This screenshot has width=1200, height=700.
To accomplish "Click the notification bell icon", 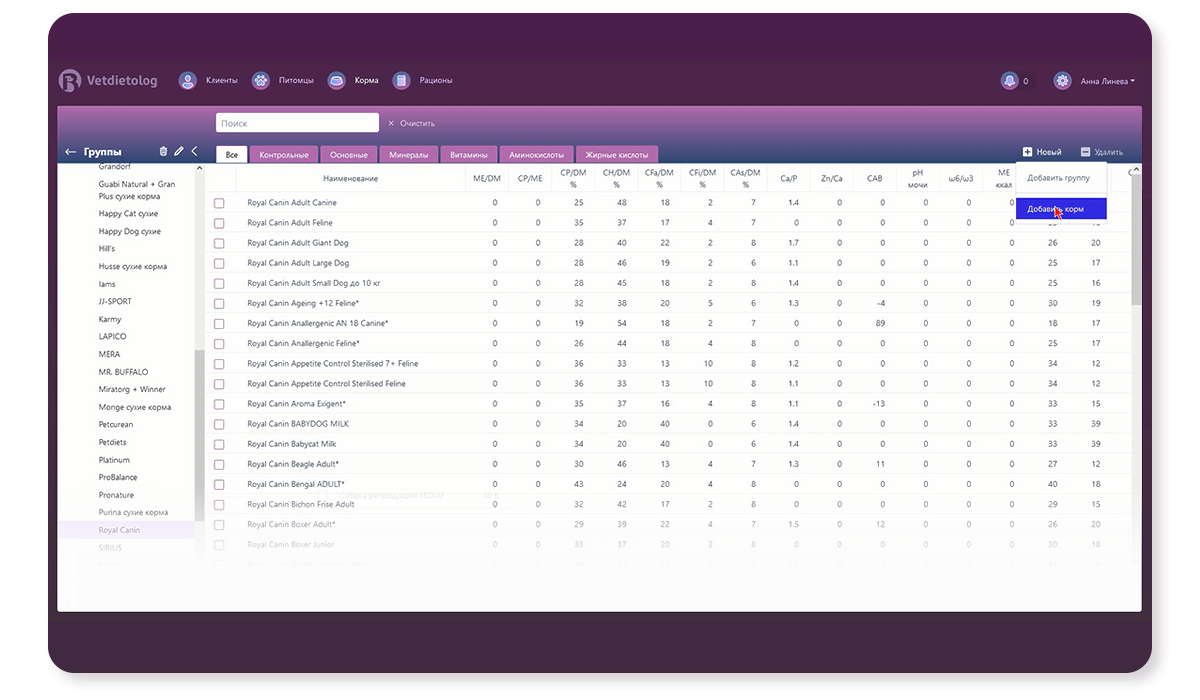I will coord(1009,81).
